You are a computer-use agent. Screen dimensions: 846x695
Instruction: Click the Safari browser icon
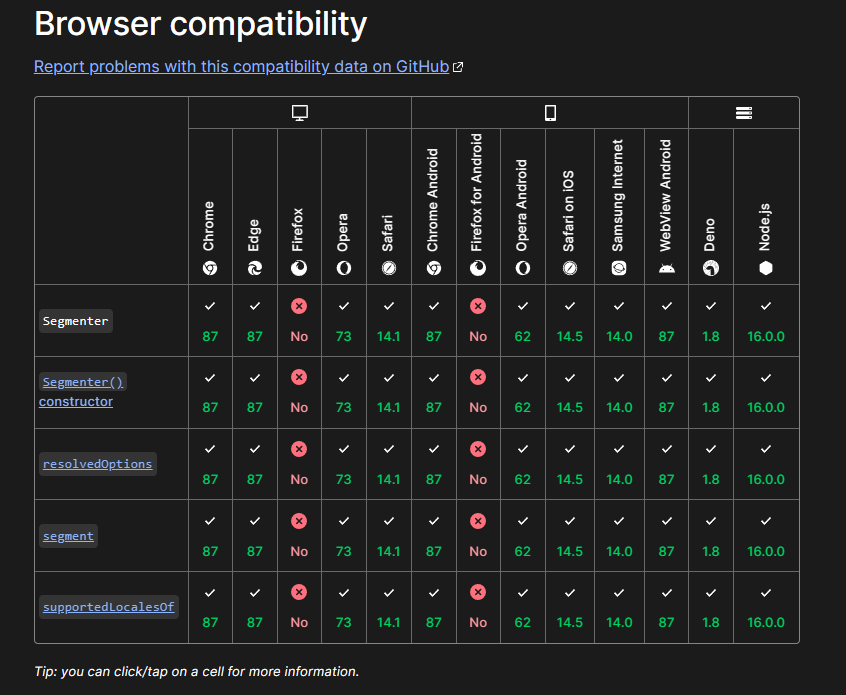(388, 267)
